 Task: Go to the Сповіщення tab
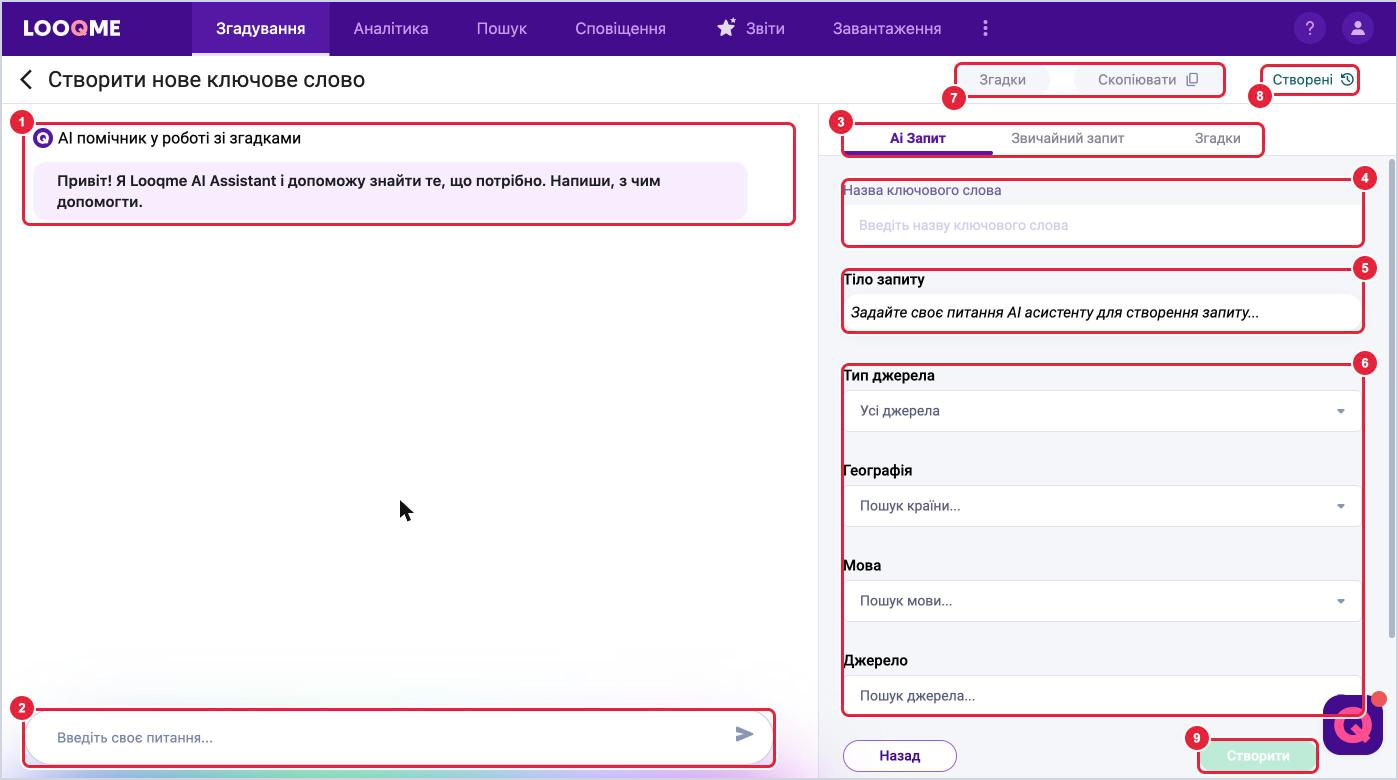pos(620,28)
